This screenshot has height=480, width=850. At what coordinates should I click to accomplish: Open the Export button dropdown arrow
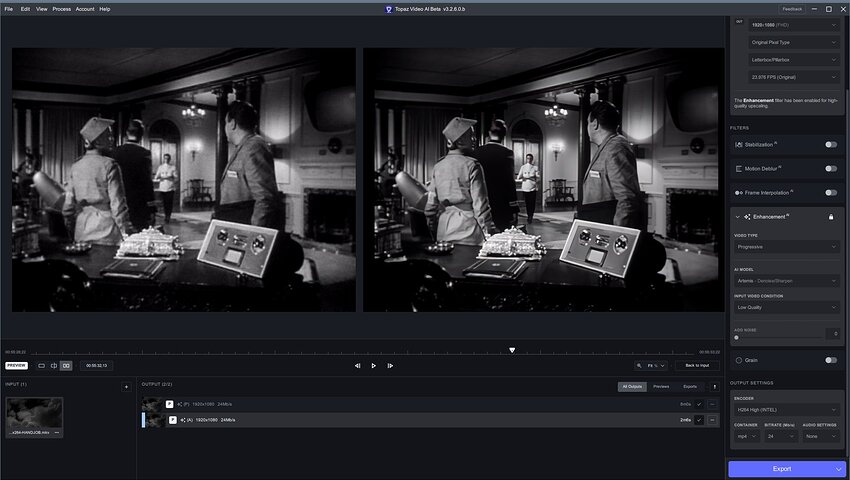pos(839,469)
